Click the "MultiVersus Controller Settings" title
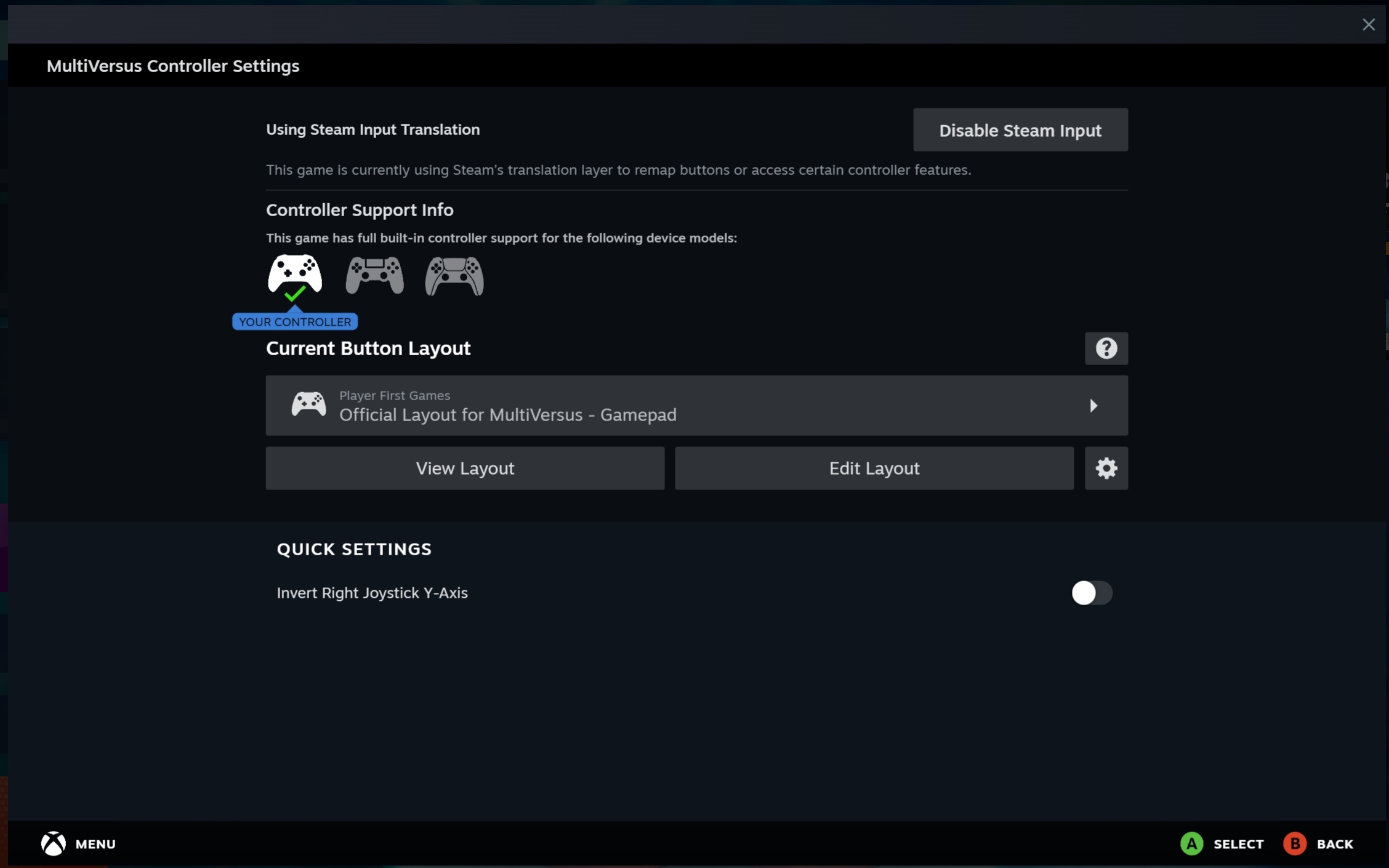 point(173,66)
